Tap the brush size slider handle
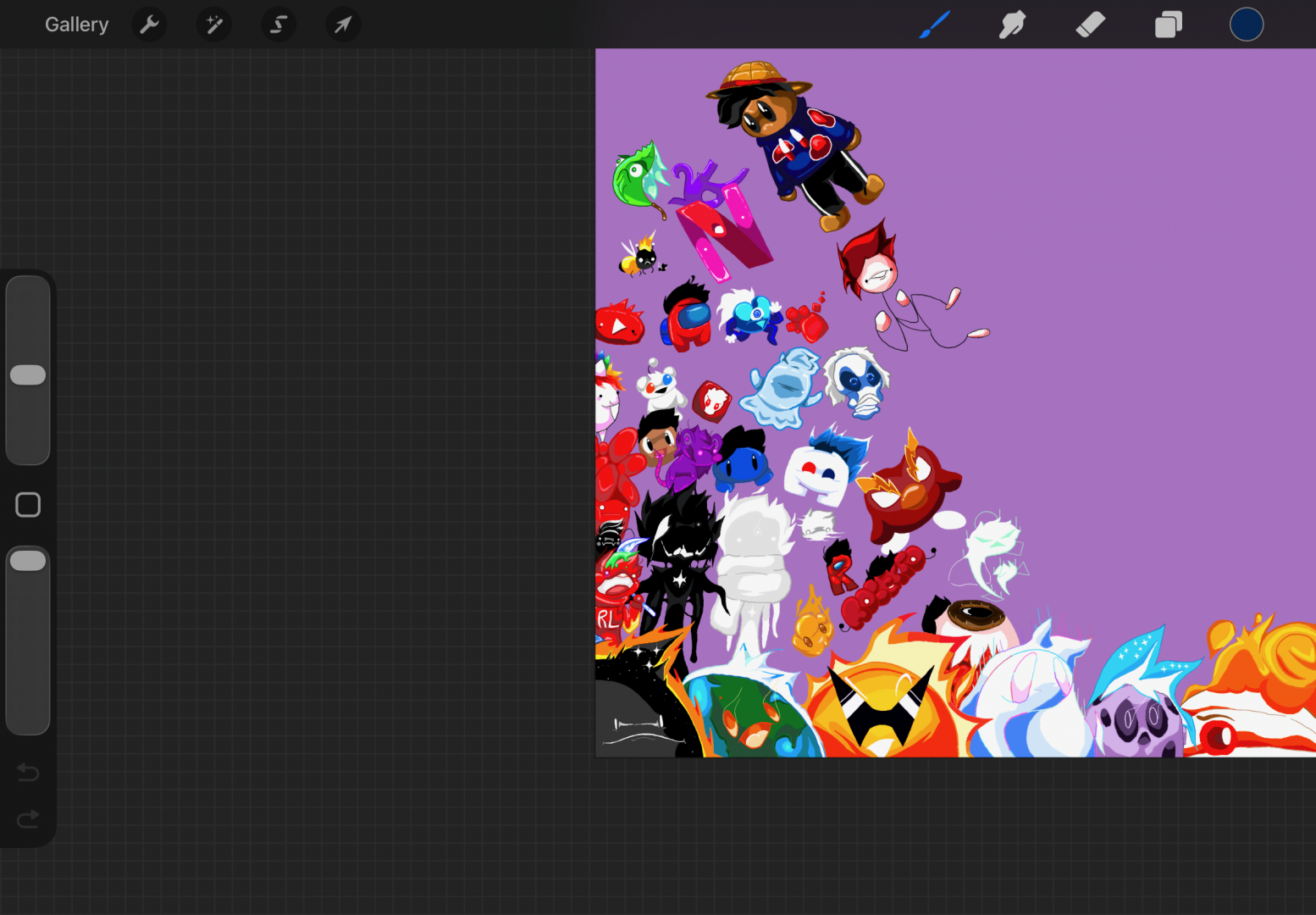 coord(28,375)
